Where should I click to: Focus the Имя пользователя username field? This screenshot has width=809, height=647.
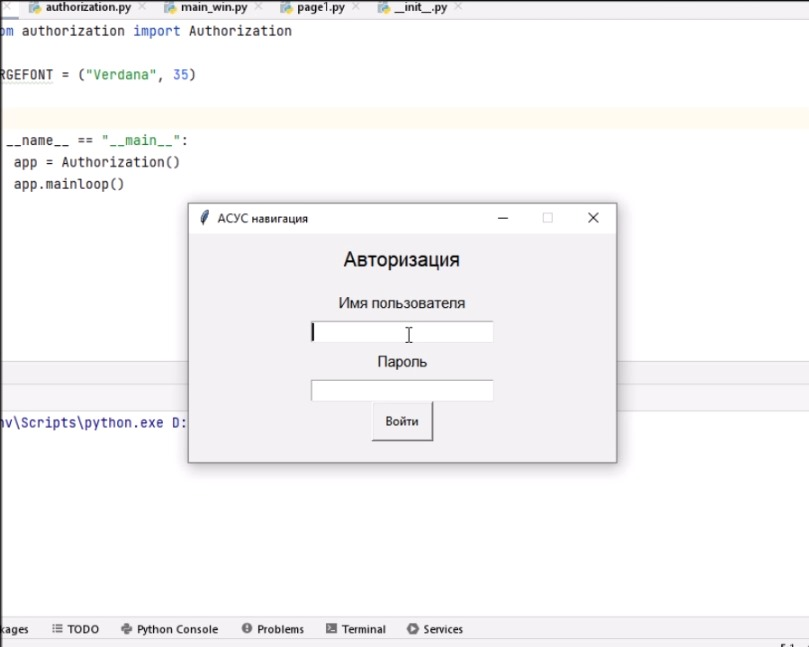(x=402, y=332)
